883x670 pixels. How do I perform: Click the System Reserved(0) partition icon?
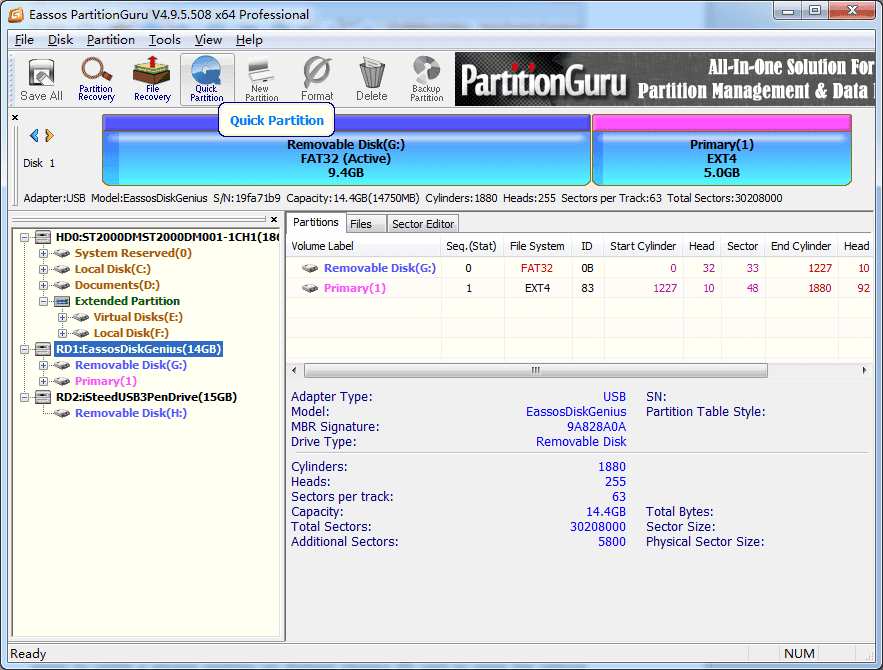(62, 253)
